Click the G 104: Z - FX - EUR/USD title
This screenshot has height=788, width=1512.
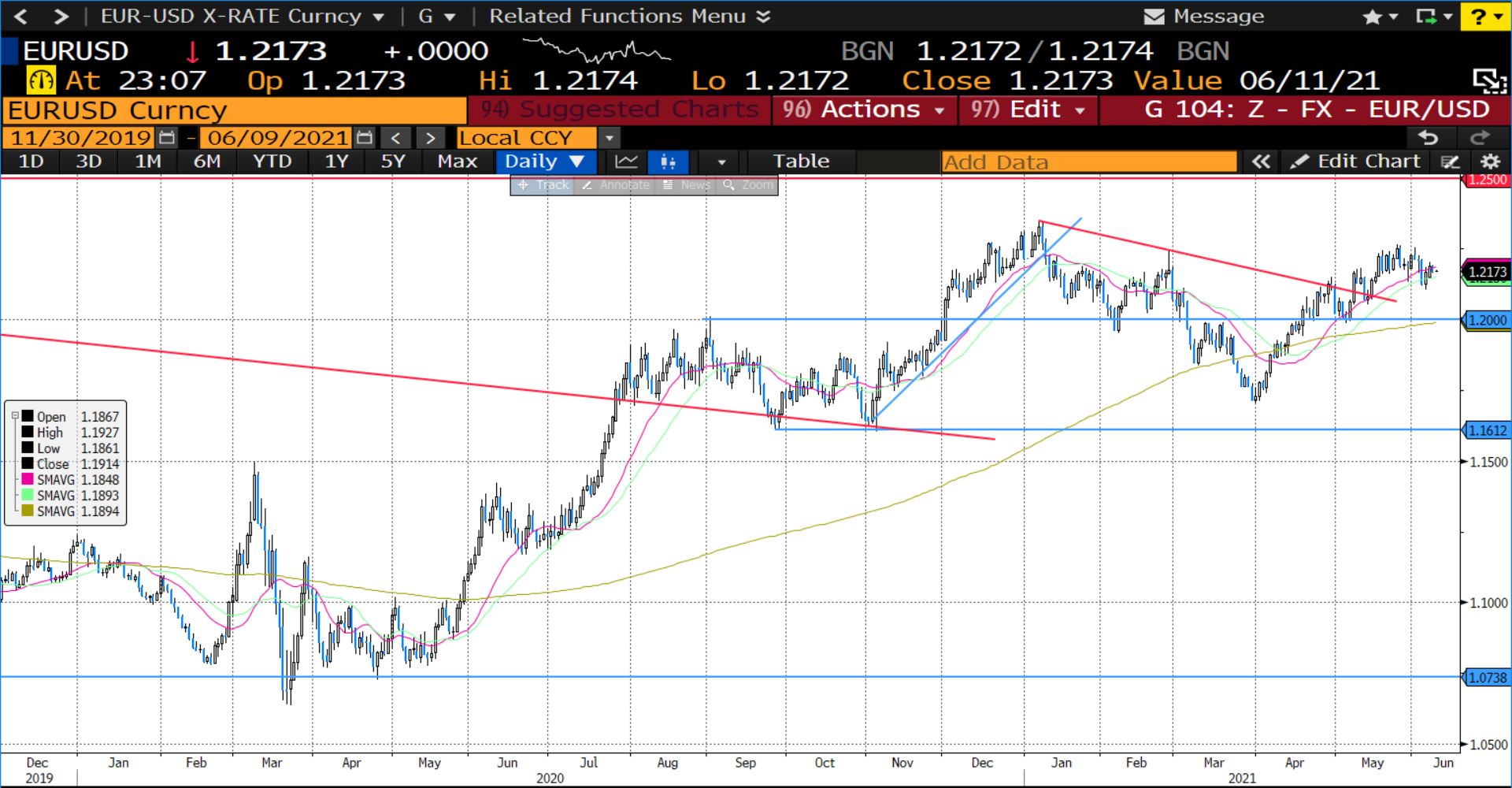pyautogui.click(x=1317, y=110)
